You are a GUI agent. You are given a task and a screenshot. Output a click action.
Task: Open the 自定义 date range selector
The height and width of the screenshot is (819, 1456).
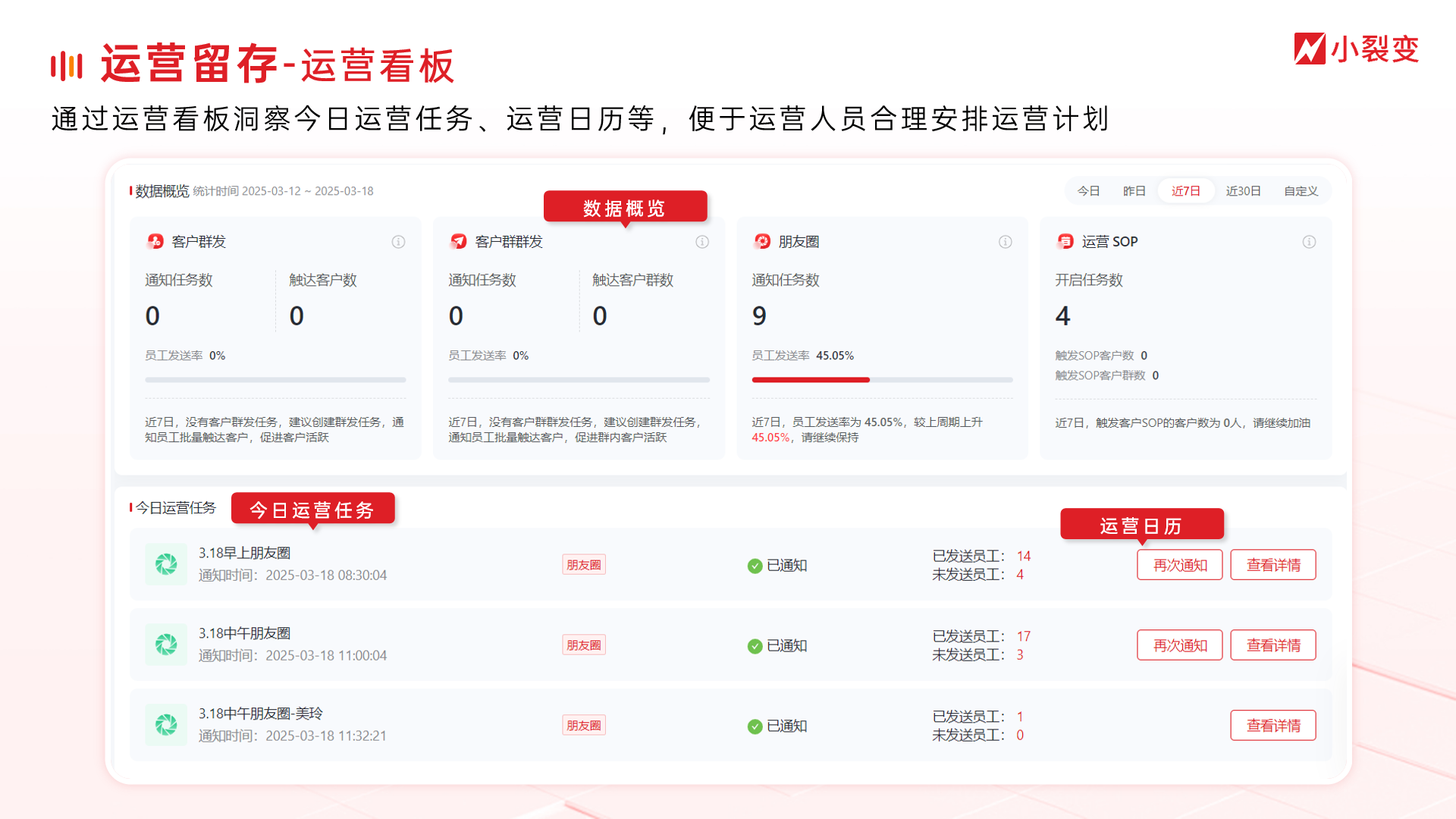pos(1300,191)
